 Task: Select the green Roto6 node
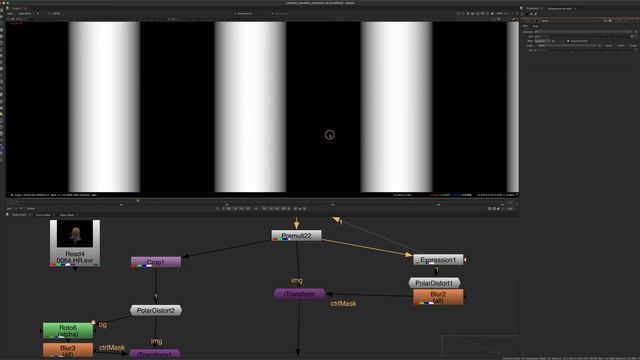[68, 331]
